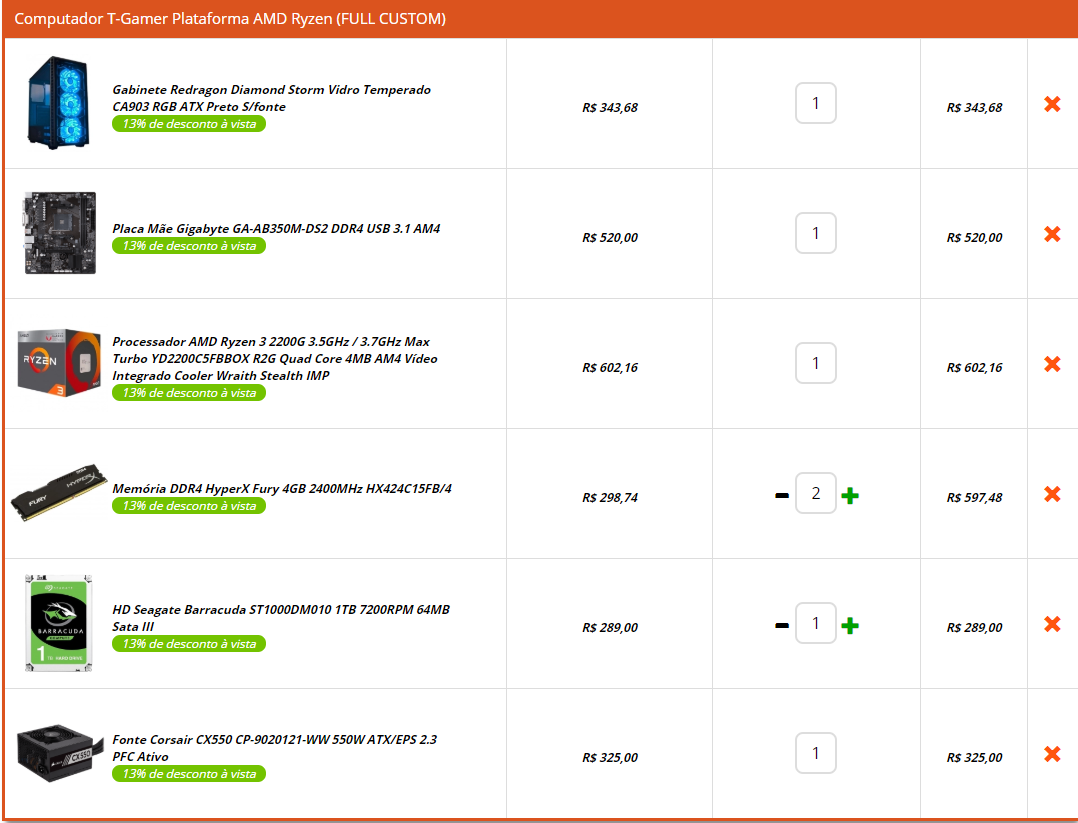Increase Seagate Barracuda HD quantity
This screenshot has width=1078, height=823.
850,625
